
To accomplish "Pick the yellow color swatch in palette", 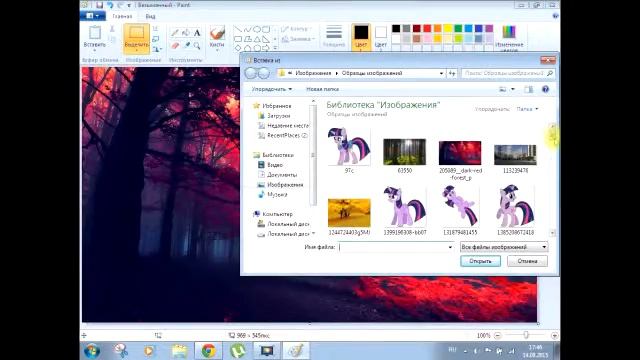I will click(448, 28).
